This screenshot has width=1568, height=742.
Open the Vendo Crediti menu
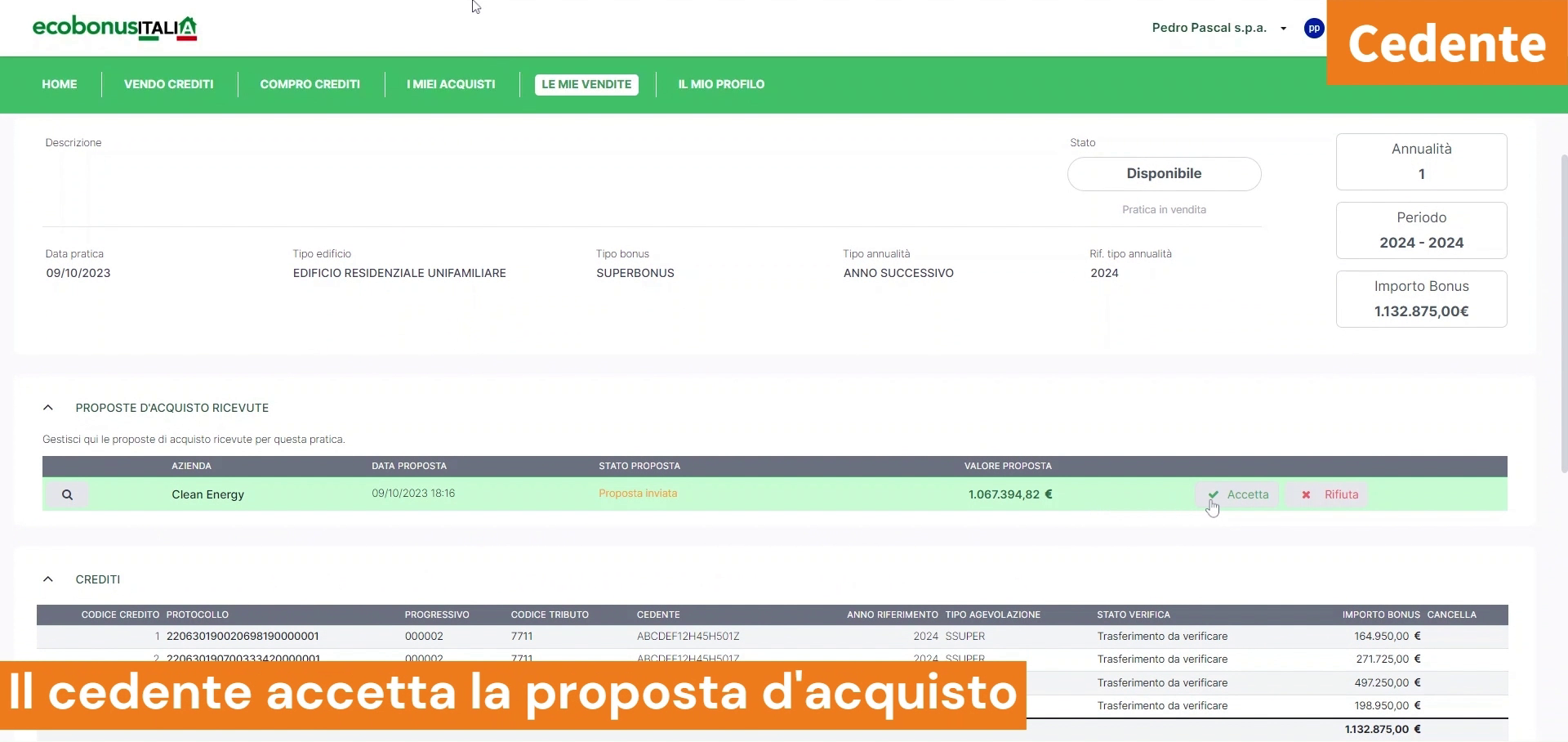point(168,84)
